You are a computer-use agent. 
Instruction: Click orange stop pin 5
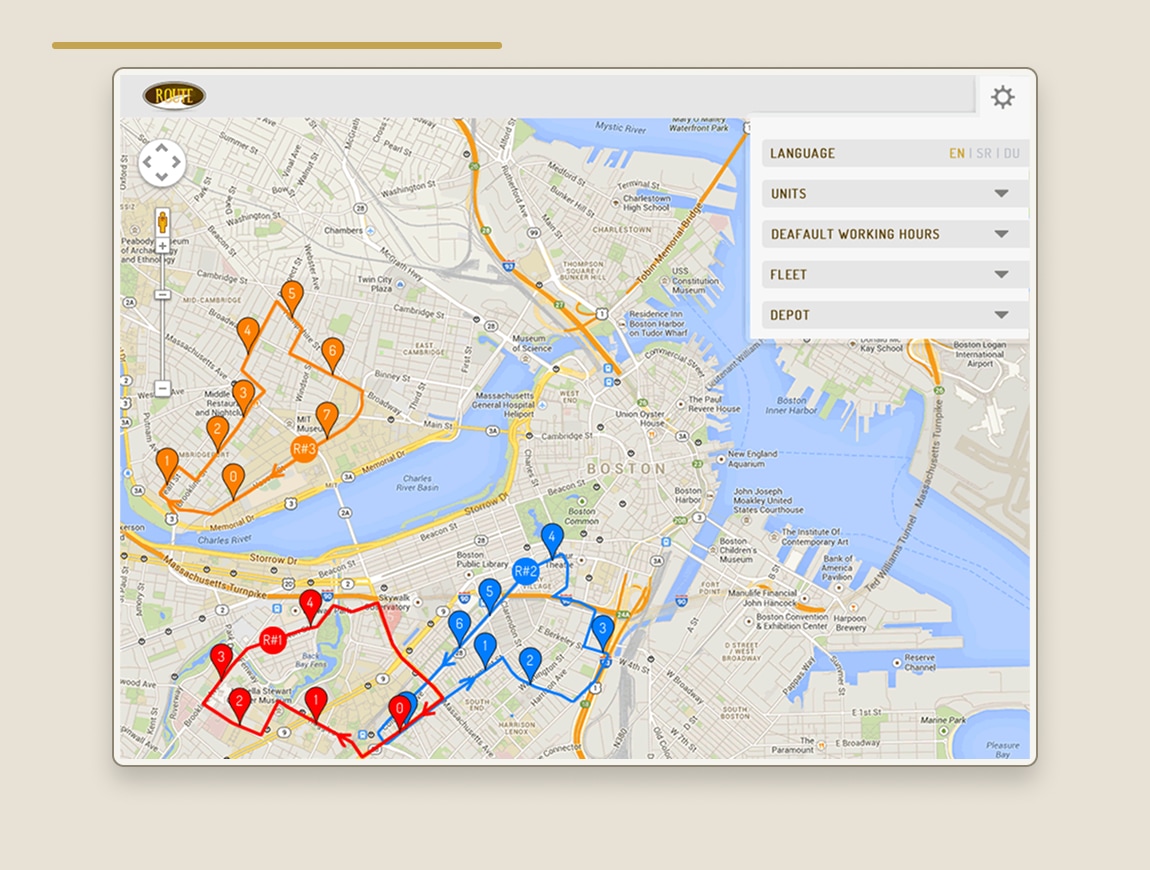point(292,297)
